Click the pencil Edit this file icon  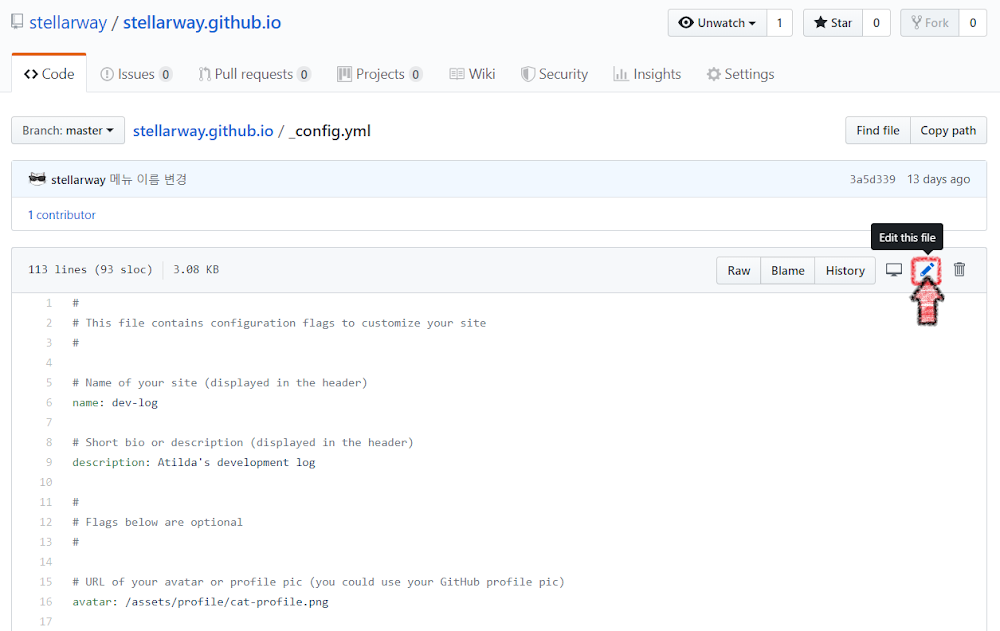coord(927,270)
